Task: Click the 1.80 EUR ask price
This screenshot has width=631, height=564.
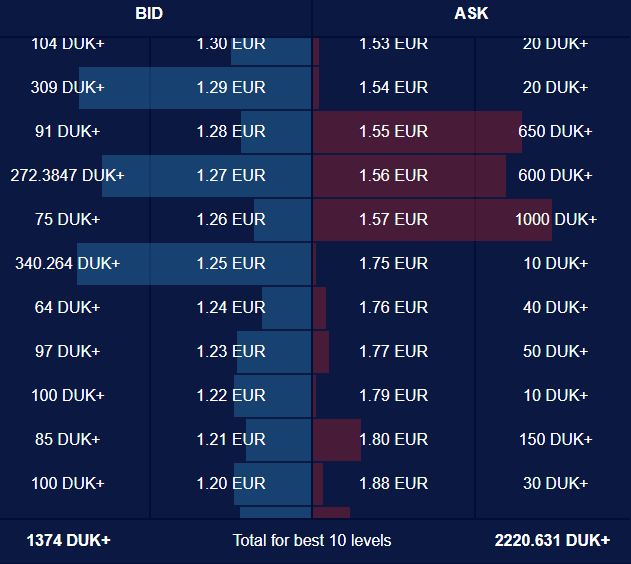Action: (393, 439)
